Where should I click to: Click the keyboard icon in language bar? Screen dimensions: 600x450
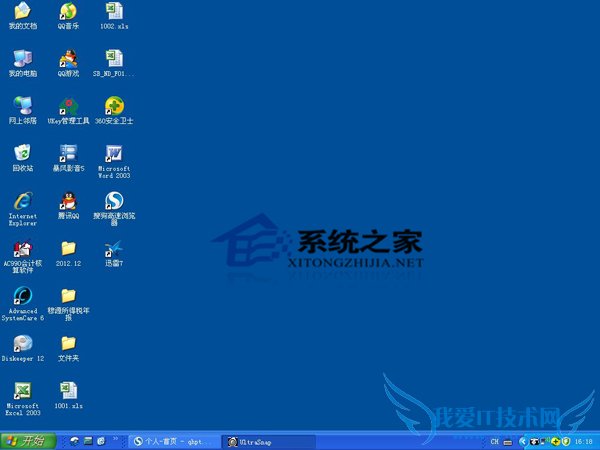coord(507,442)
